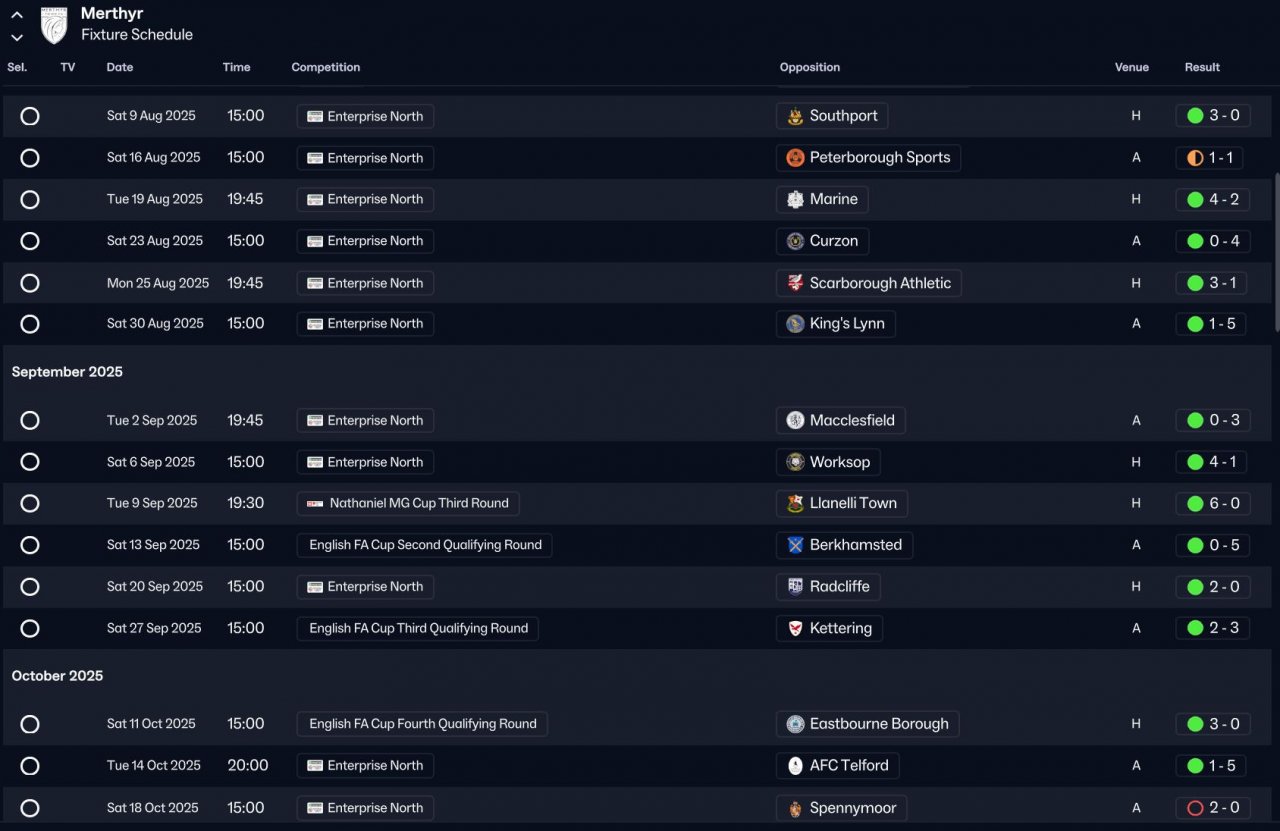Select the Southport fixture radio button
The image size is (1280, 831).
30,116
